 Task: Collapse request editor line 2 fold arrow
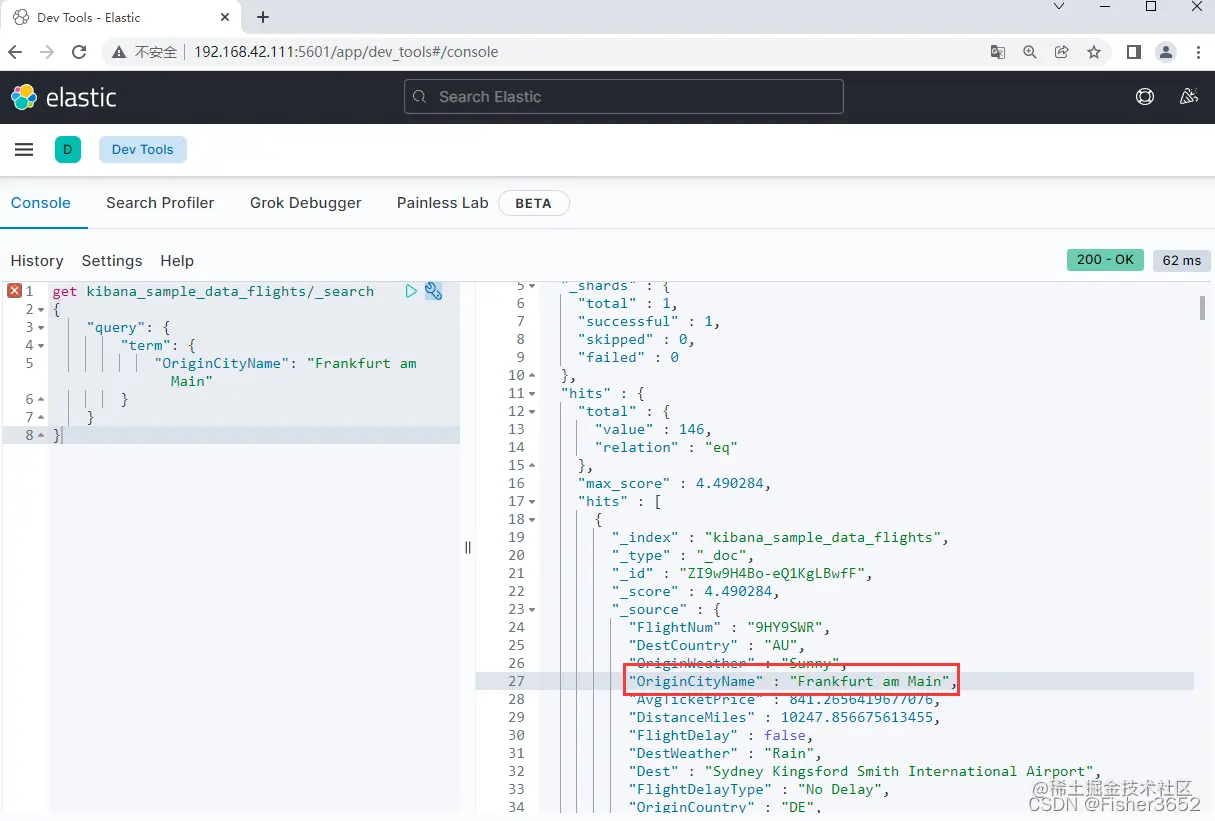coord(42,309)
